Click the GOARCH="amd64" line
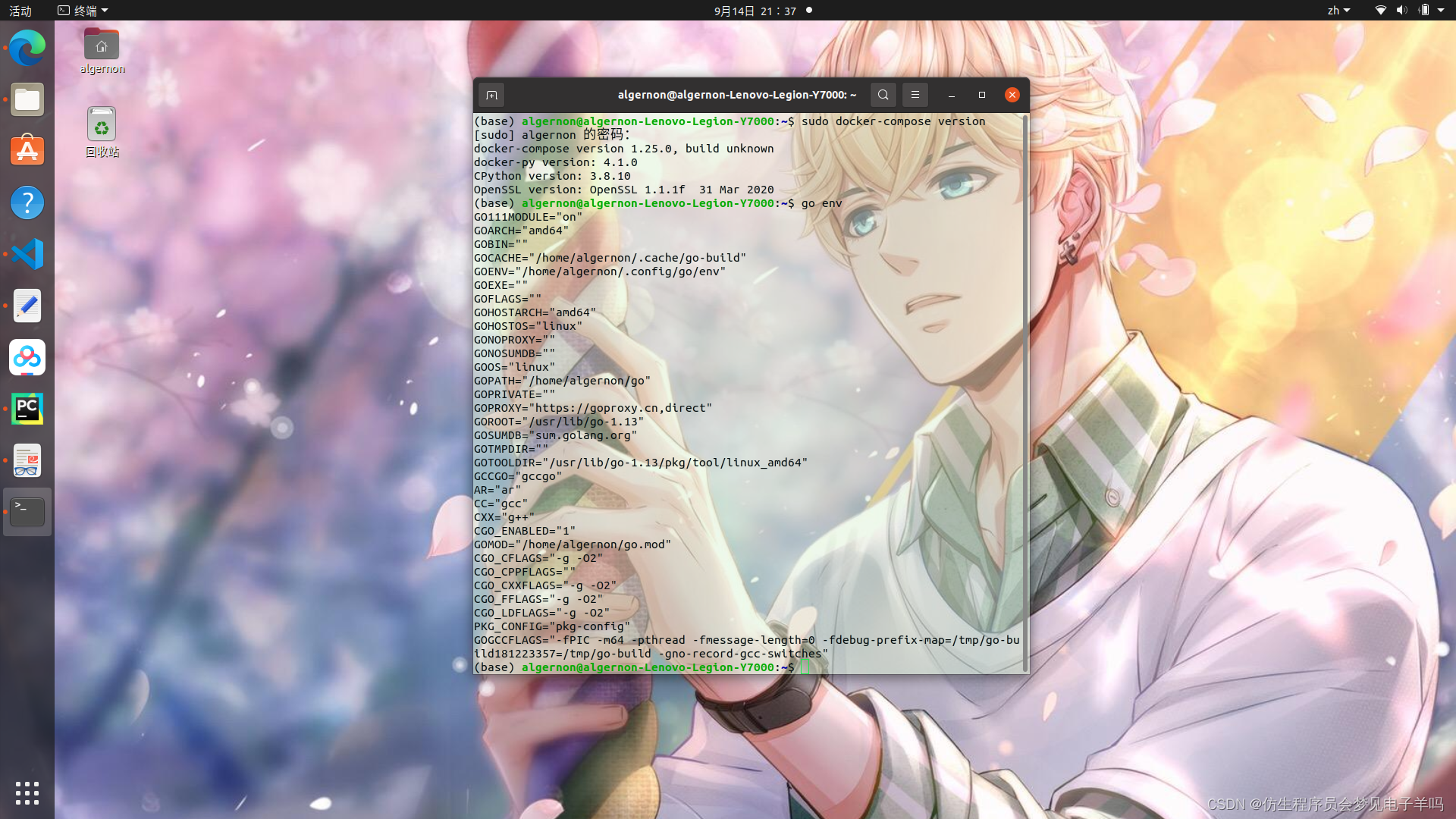 [522, 231]
